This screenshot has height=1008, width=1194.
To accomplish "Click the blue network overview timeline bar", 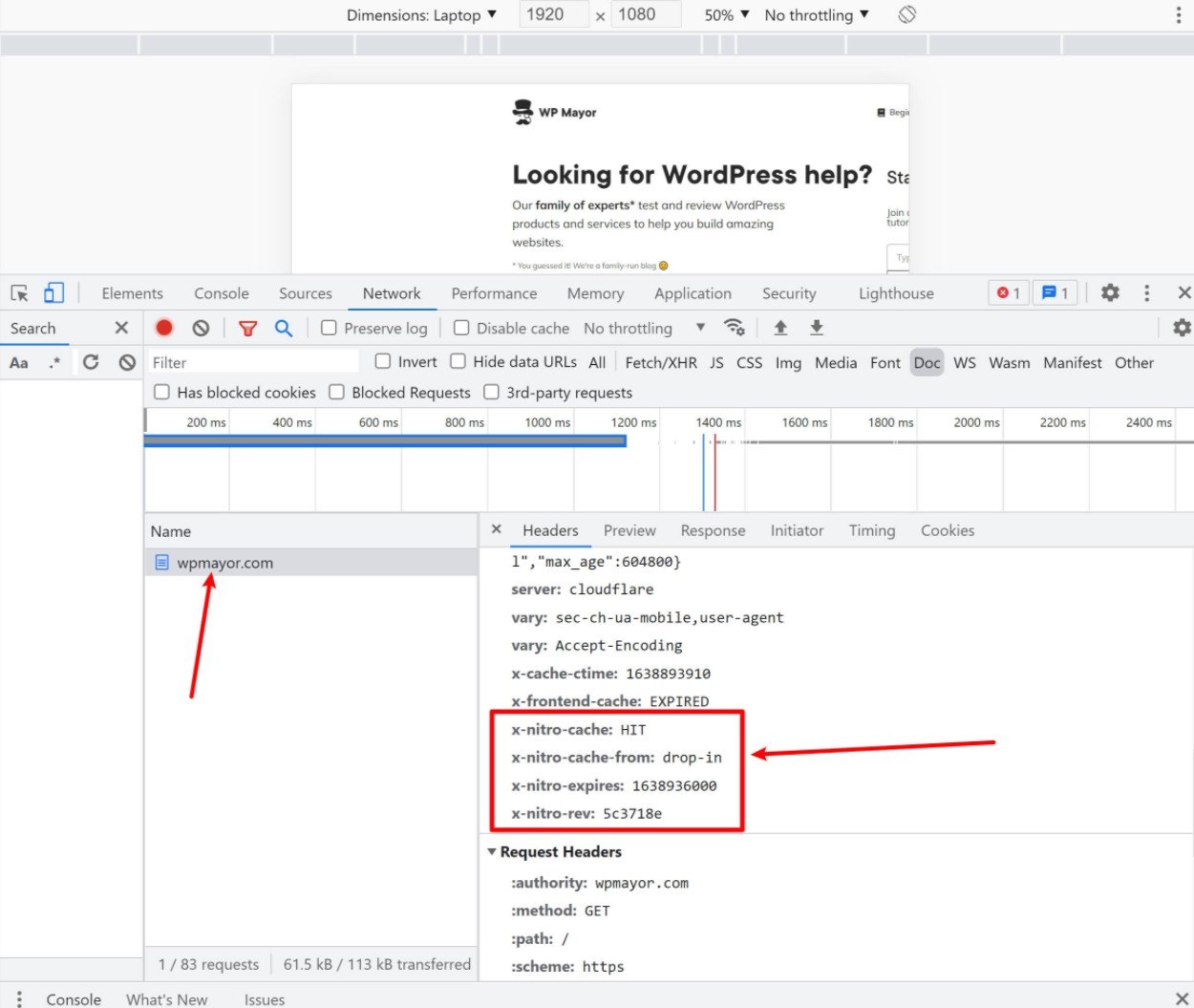I will [385, 440].
